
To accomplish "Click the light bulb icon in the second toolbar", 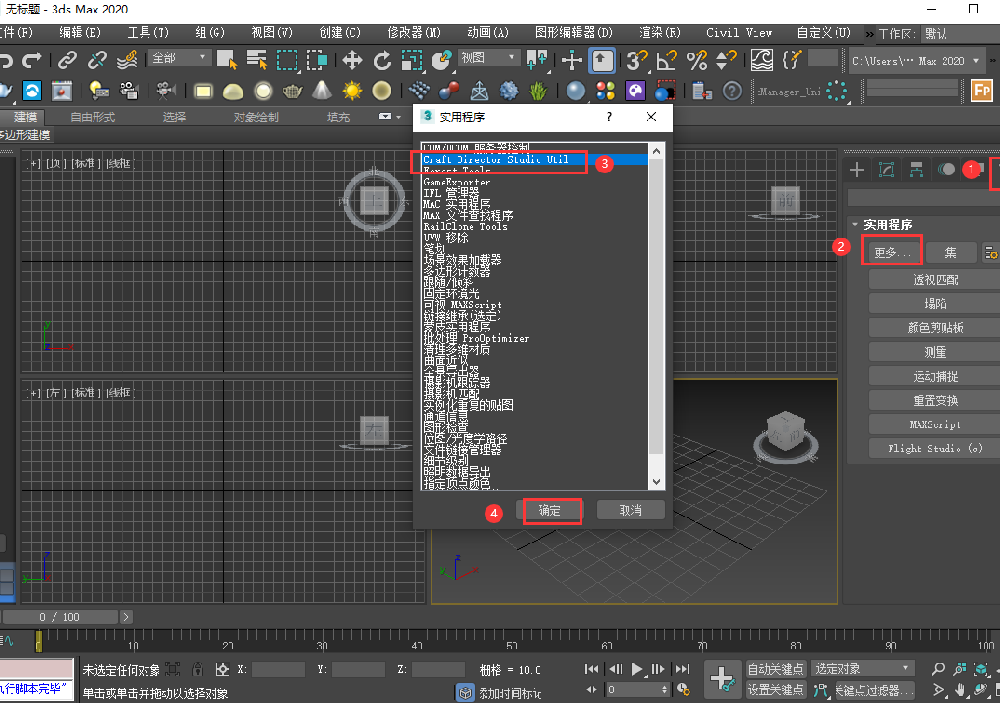I will coord(98,91).
